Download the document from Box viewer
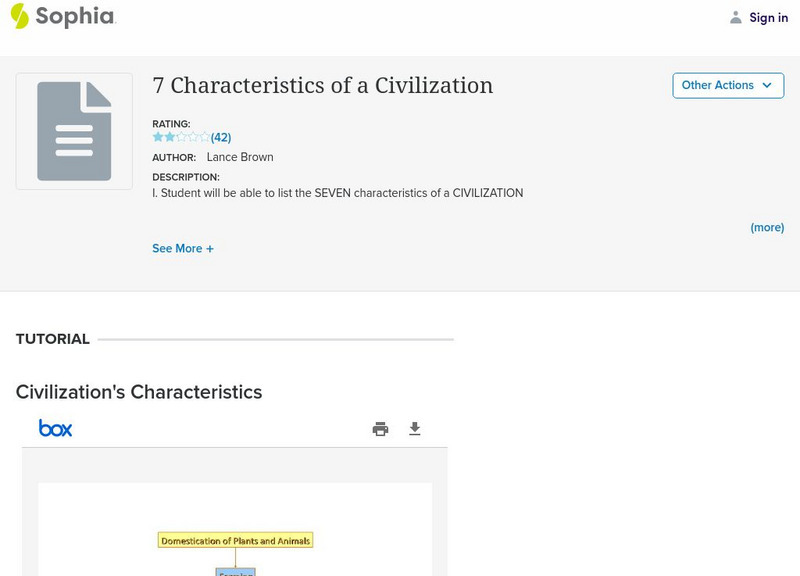Image resolution: width=800 pixels, height=576 pixels. click(415, 429)
